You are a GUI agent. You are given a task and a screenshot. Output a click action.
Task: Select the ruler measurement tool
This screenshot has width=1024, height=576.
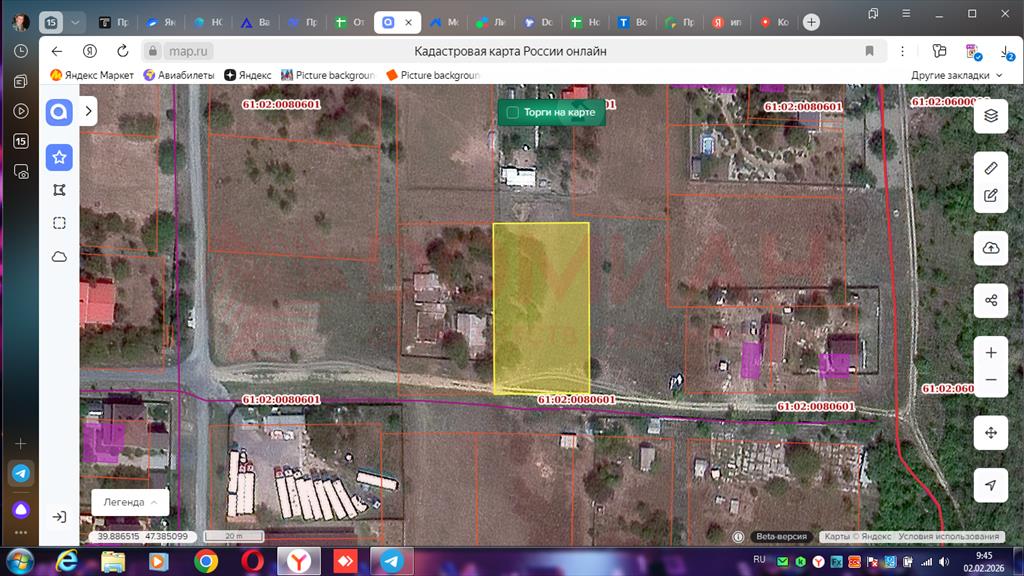(x=990, y=167)
